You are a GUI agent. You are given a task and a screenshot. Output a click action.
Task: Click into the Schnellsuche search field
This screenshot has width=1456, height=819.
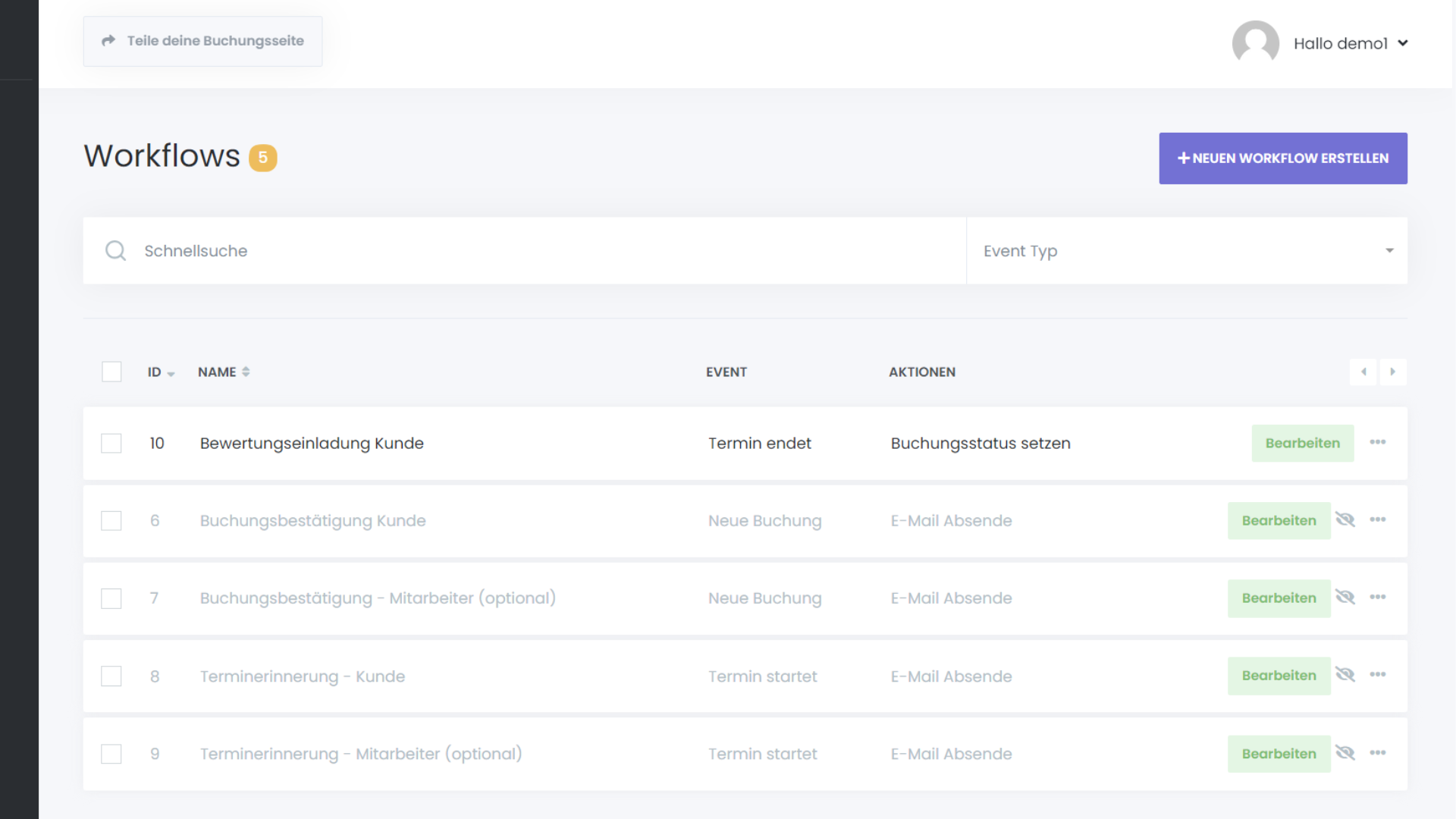531,251
